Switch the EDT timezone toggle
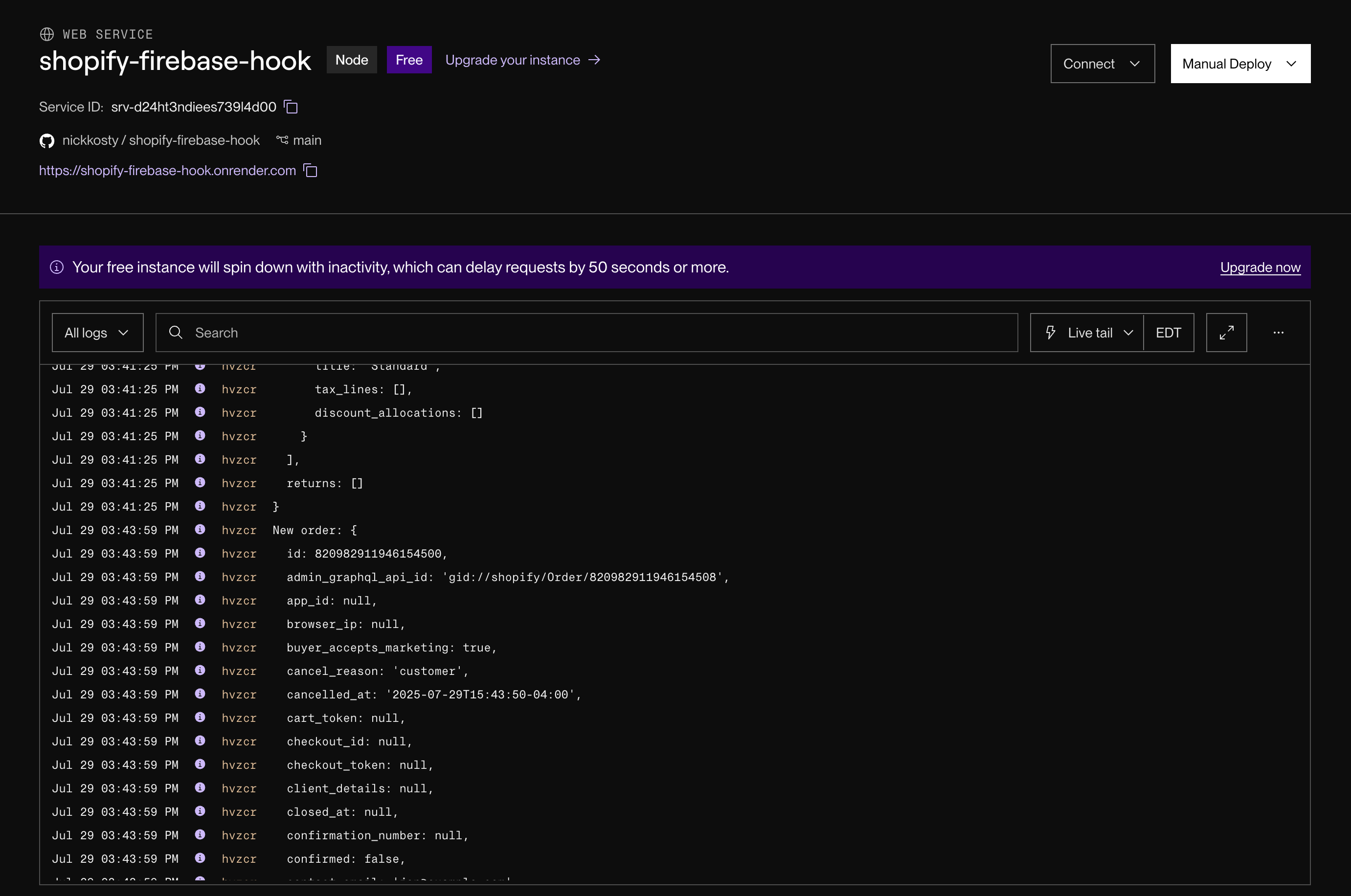 coord(1168,333)
